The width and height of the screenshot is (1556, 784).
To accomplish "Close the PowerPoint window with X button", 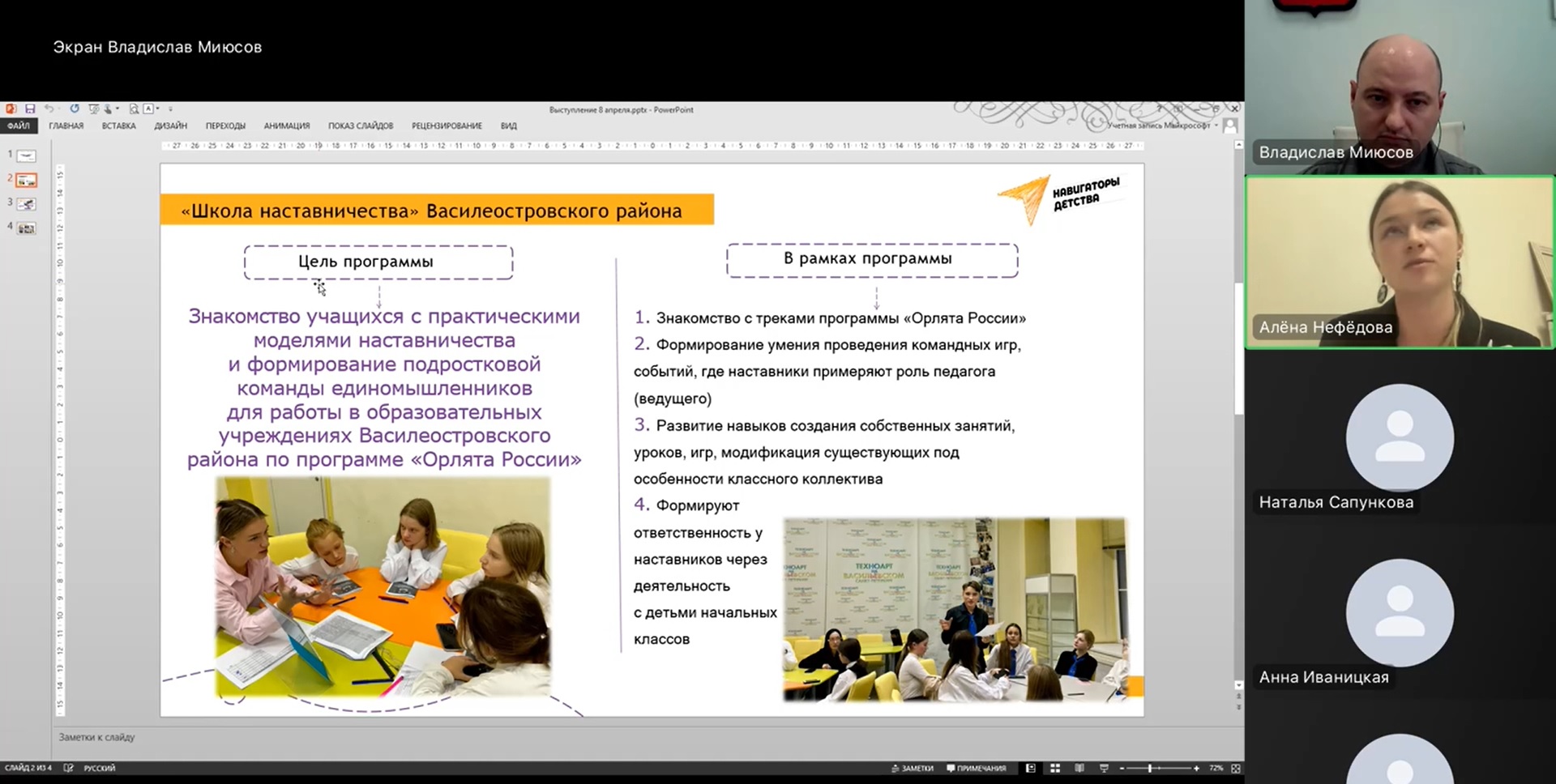I will pos(1234,109).
